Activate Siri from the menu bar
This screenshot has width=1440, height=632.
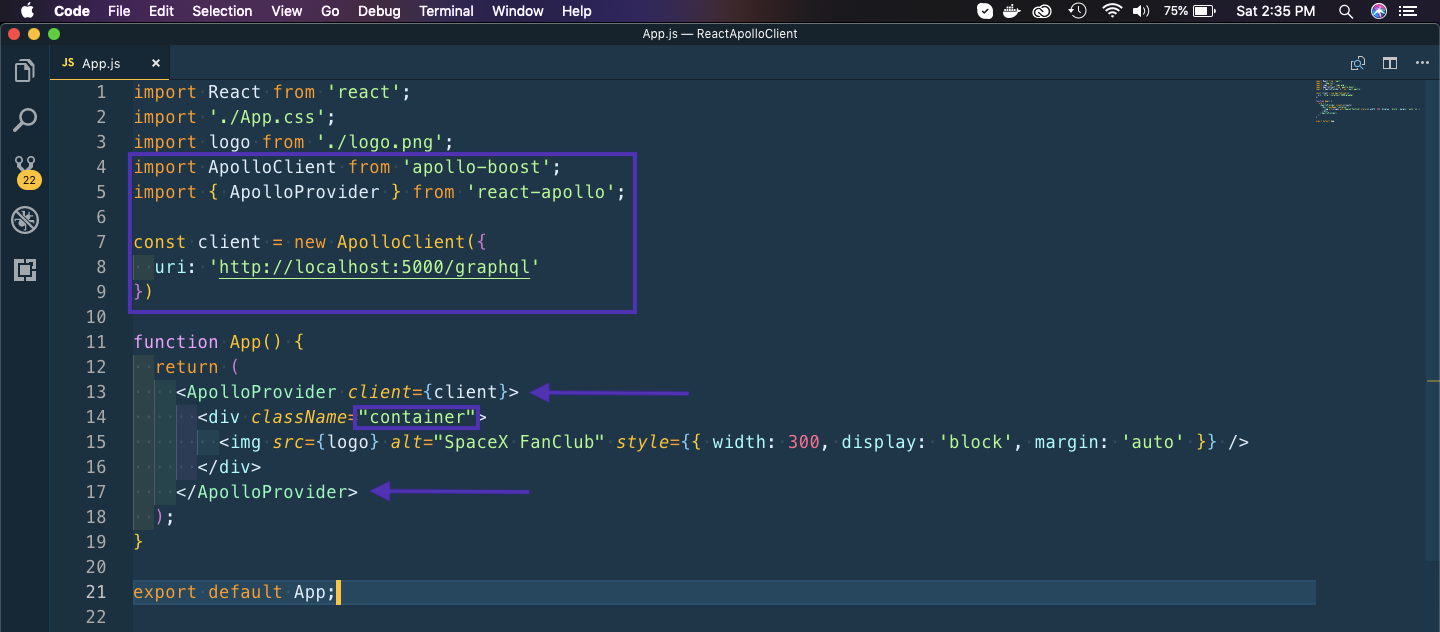coord(1380,11)
